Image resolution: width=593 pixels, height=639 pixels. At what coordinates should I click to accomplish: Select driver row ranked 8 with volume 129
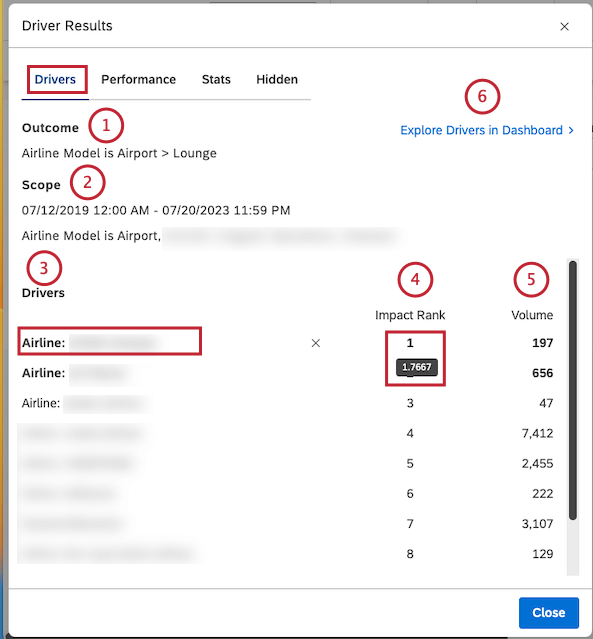point(287,554)
